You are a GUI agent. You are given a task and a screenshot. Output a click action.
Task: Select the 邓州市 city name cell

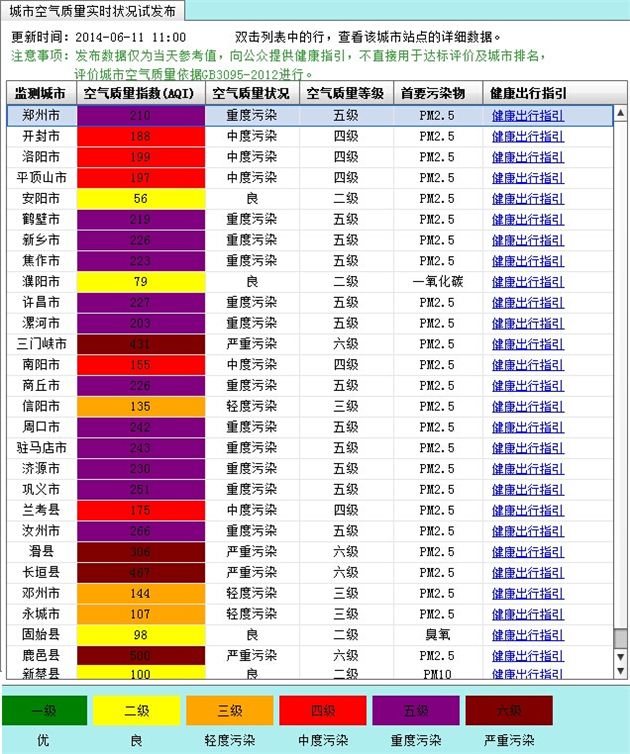pyautogui.click(x=42, y=593)
